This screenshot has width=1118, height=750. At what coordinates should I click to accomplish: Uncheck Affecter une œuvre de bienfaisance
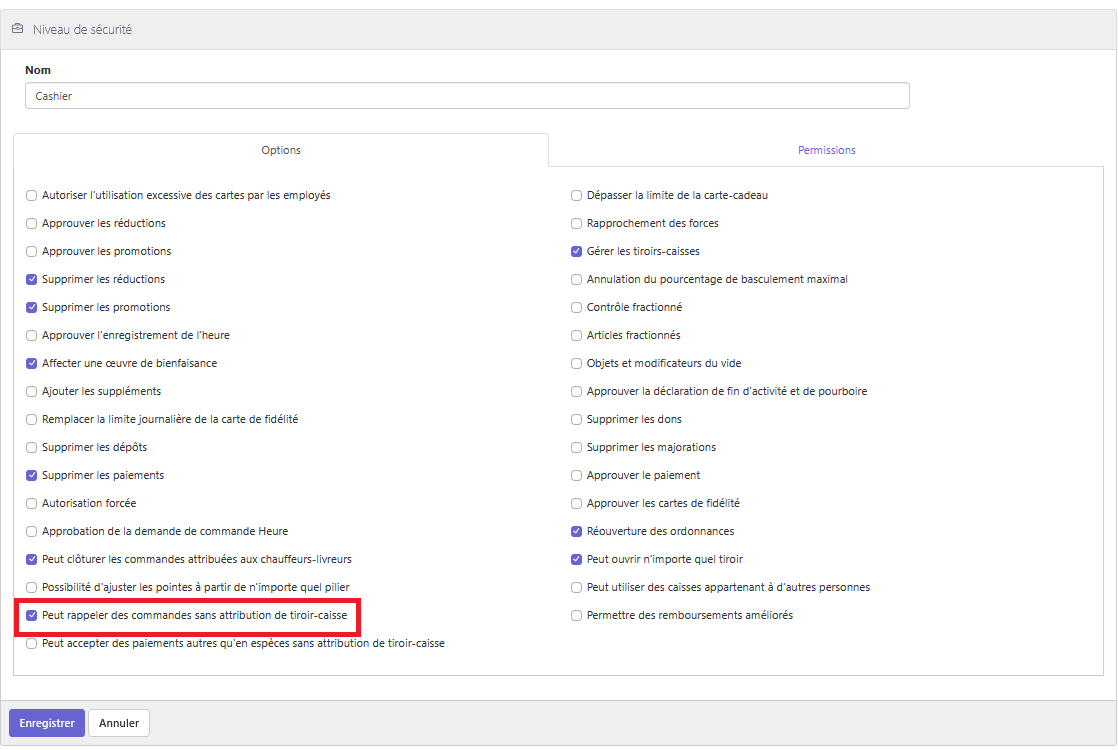point(31,364)
